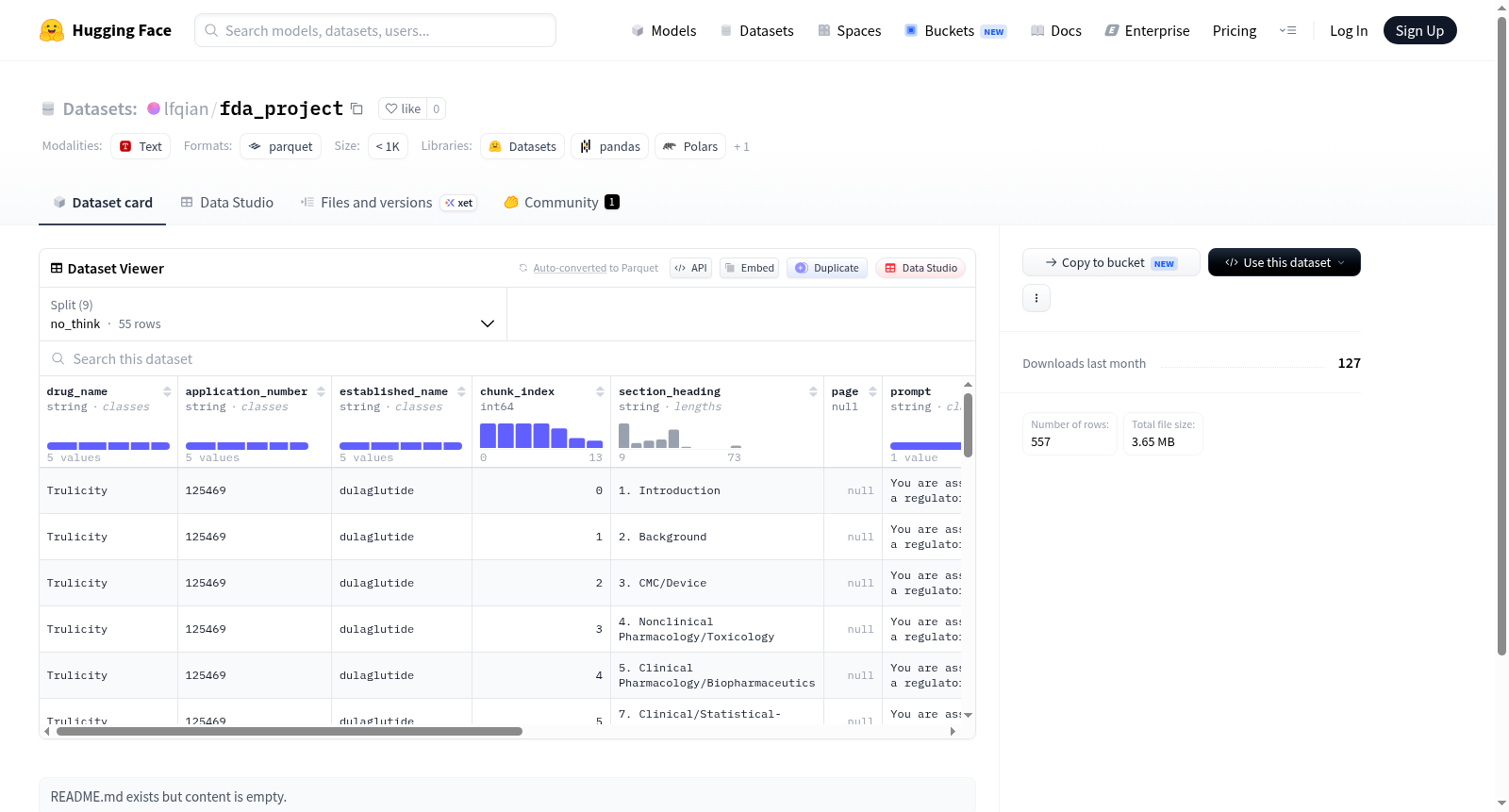This screenshot has width=1509, height=812.
Task: Sort by section_heading column arrows
Action: click(813, 391)
